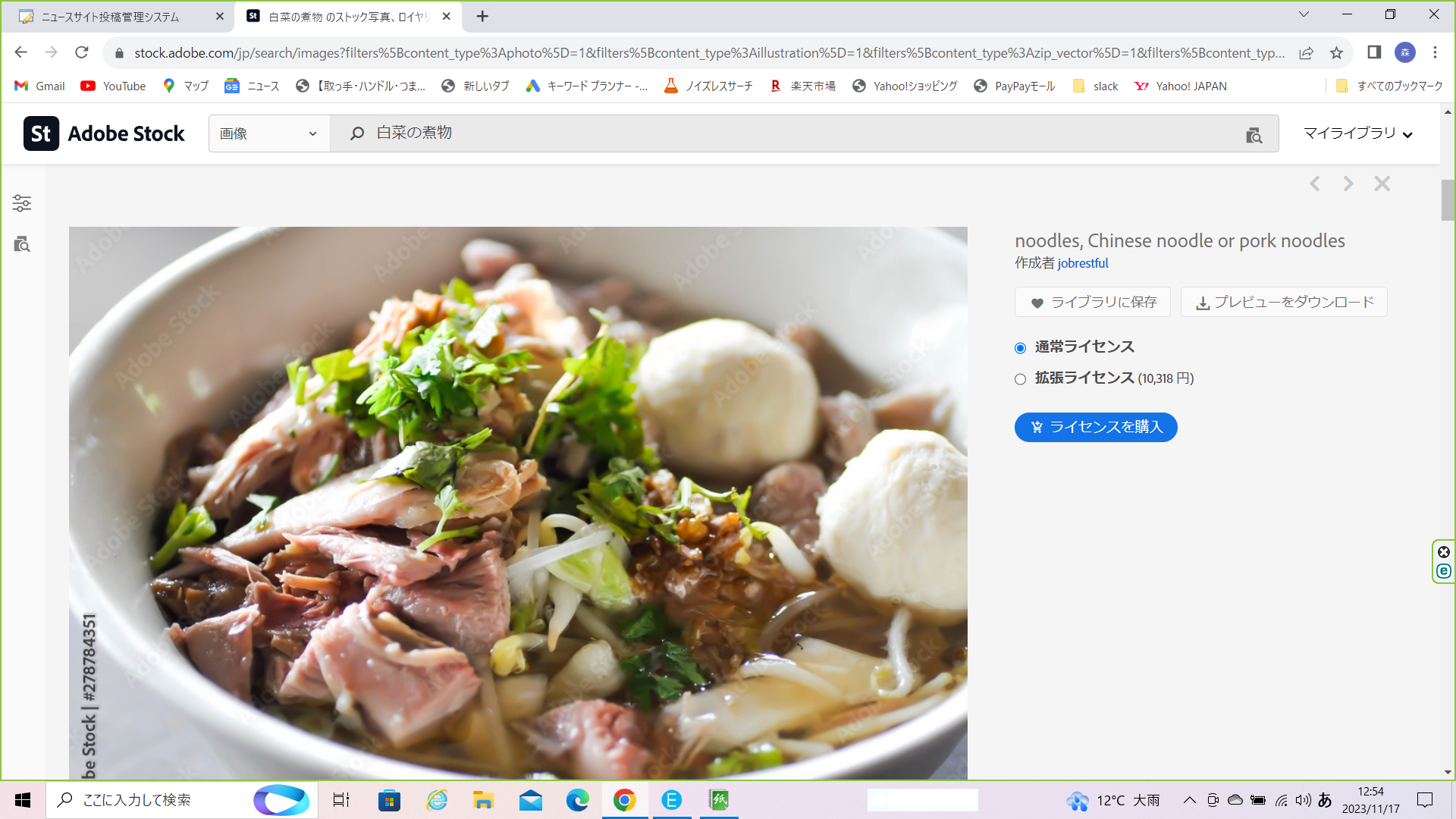Open Chrome side panel icon
This screenshot has width=1456, height=819.
coord(1374,52)
